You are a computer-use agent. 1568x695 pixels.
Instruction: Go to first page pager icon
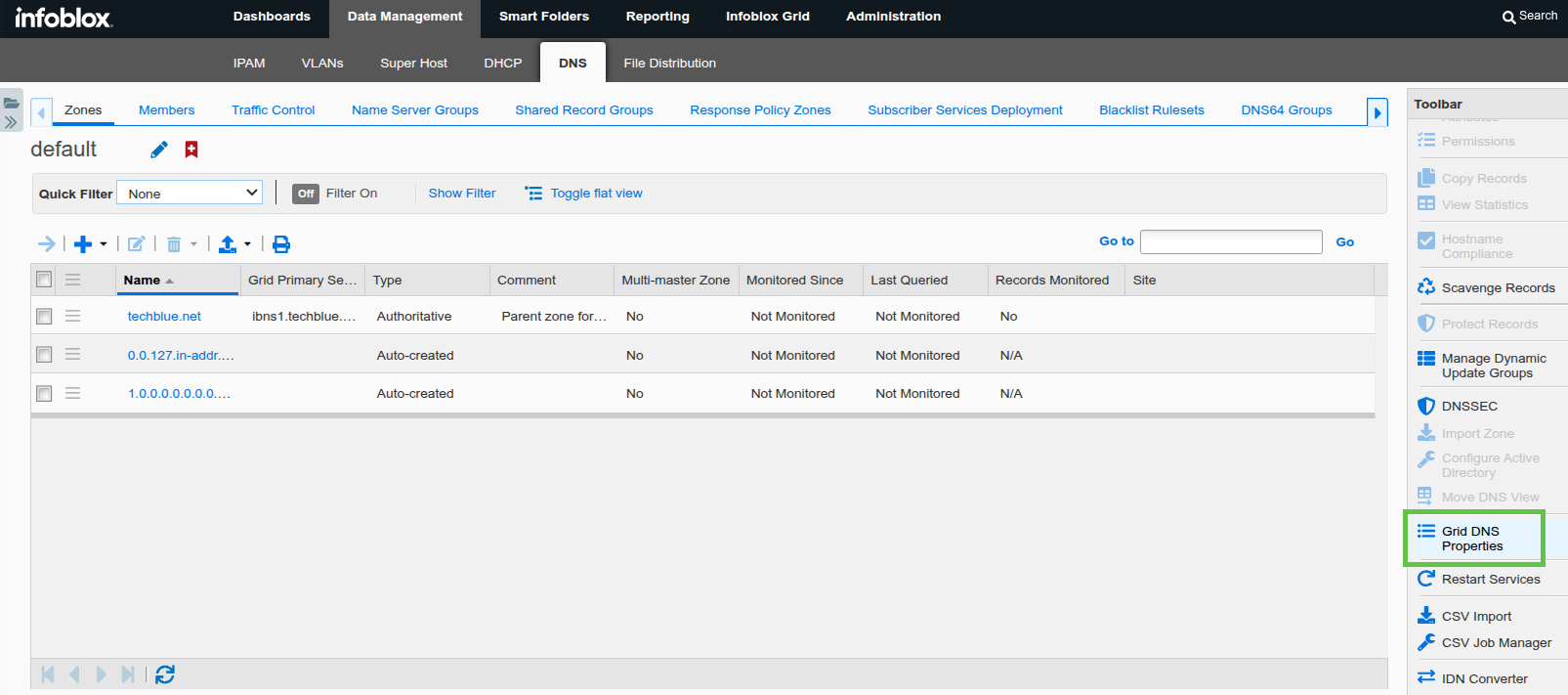pos(48,674)
